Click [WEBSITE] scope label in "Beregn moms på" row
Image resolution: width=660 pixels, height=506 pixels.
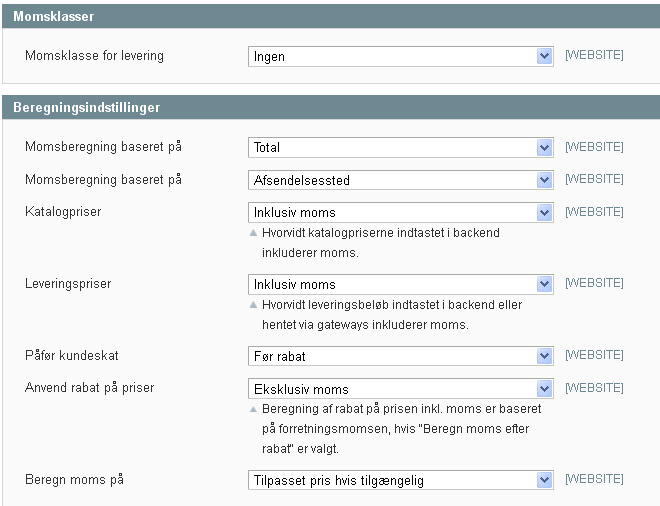click(x=594, y=480)
